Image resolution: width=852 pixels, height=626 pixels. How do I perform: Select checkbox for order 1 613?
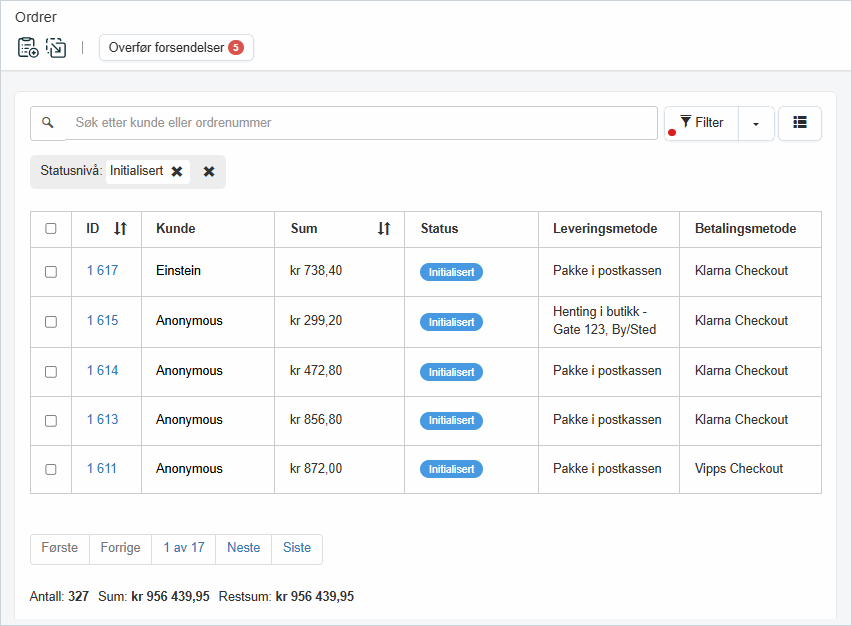(x=51, y=421)
